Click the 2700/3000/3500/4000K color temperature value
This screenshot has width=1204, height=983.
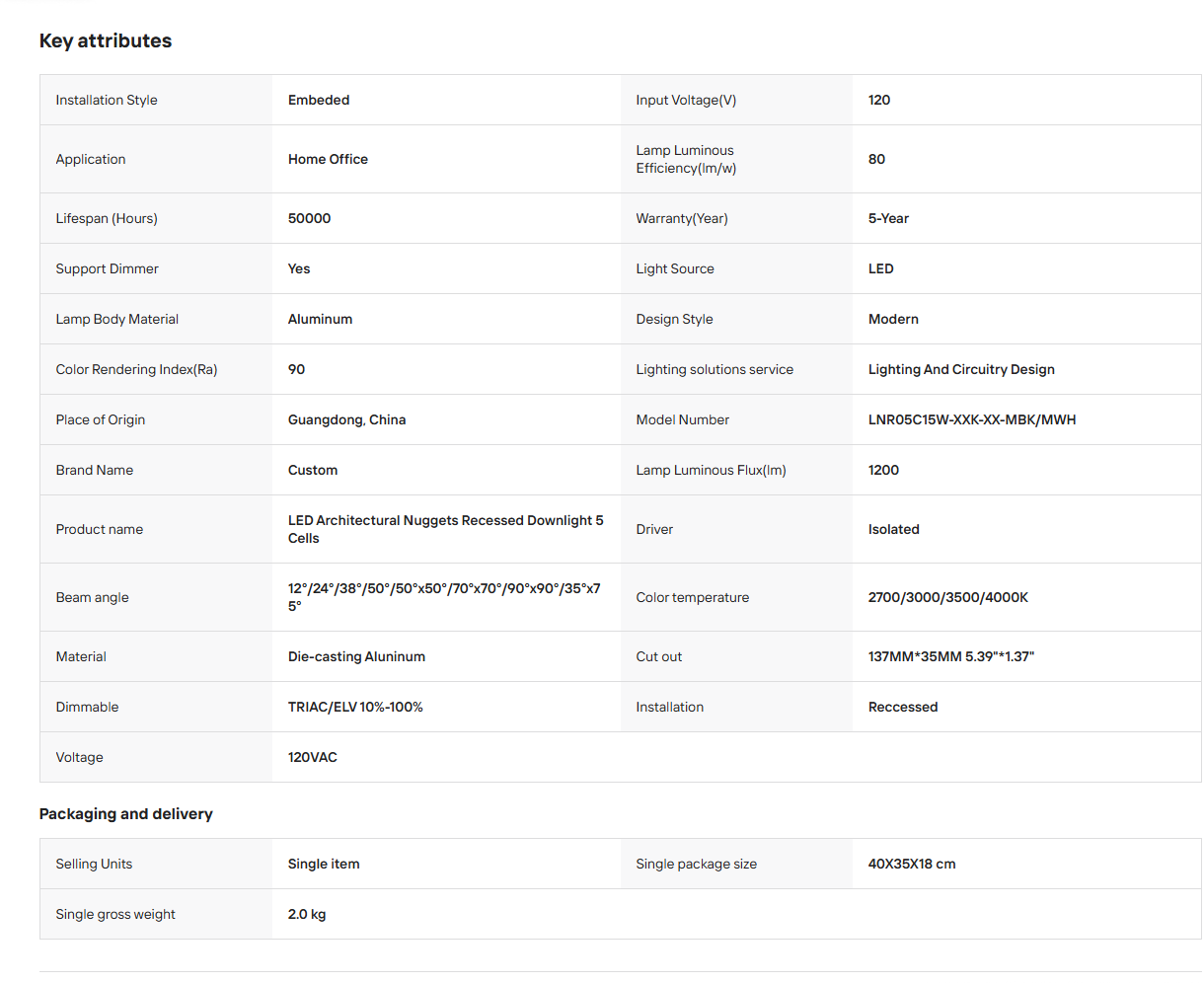948,597
